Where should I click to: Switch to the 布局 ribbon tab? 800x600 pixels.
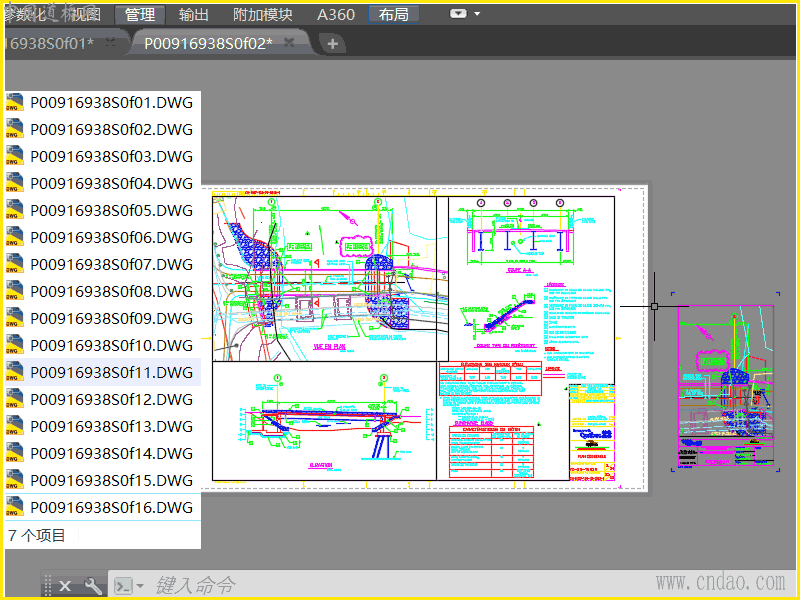click(x=393, y=14)
